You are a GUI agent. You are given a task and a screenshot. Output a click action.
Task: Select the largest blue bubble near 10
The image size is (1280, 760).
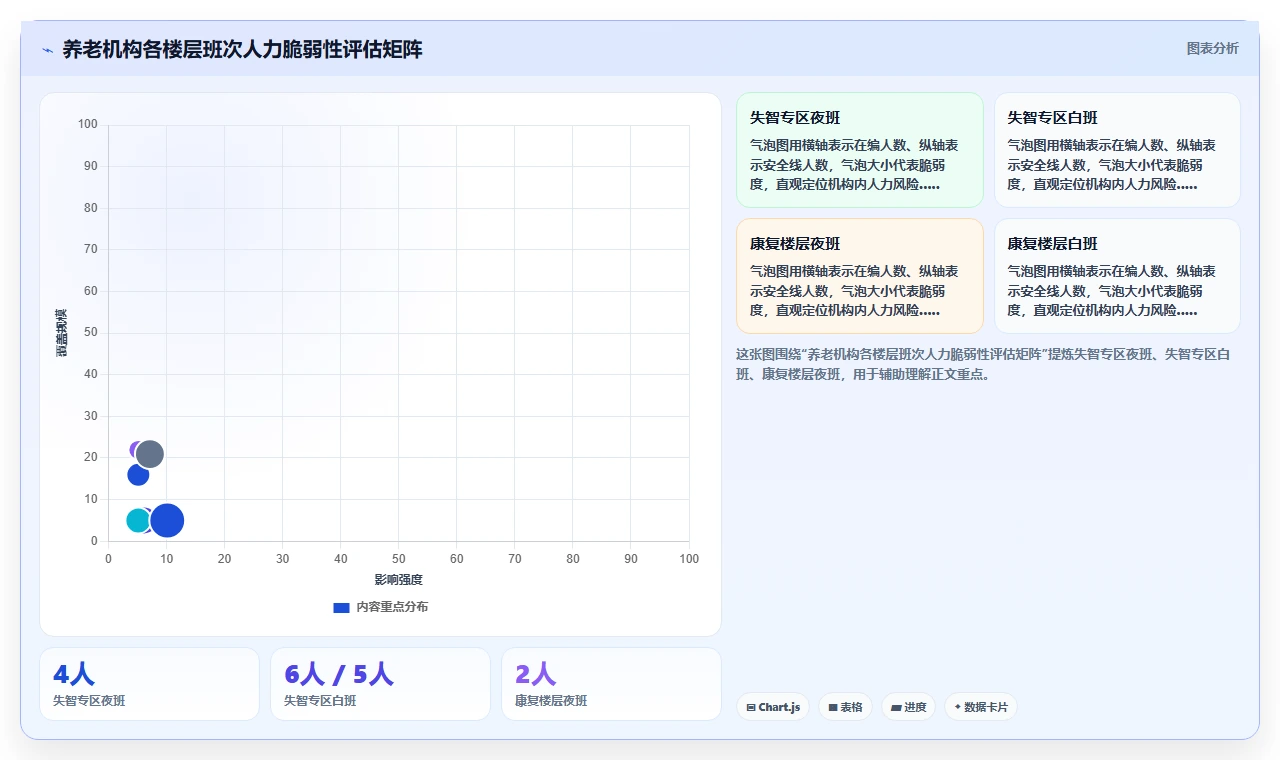(x=167, y=520)
